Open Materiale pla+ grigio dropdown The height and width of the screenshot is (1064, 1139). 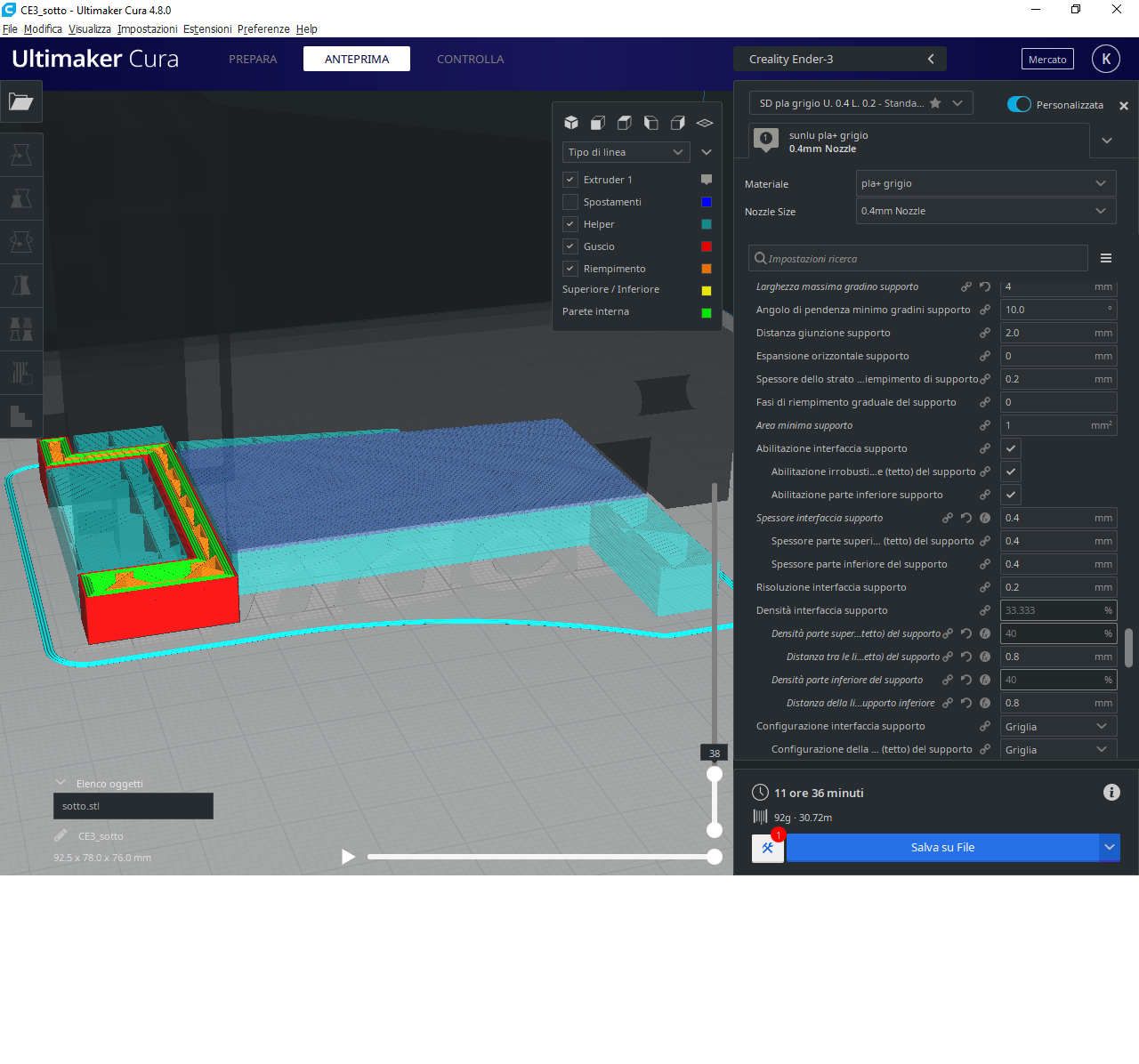click(x=986, y=183)
